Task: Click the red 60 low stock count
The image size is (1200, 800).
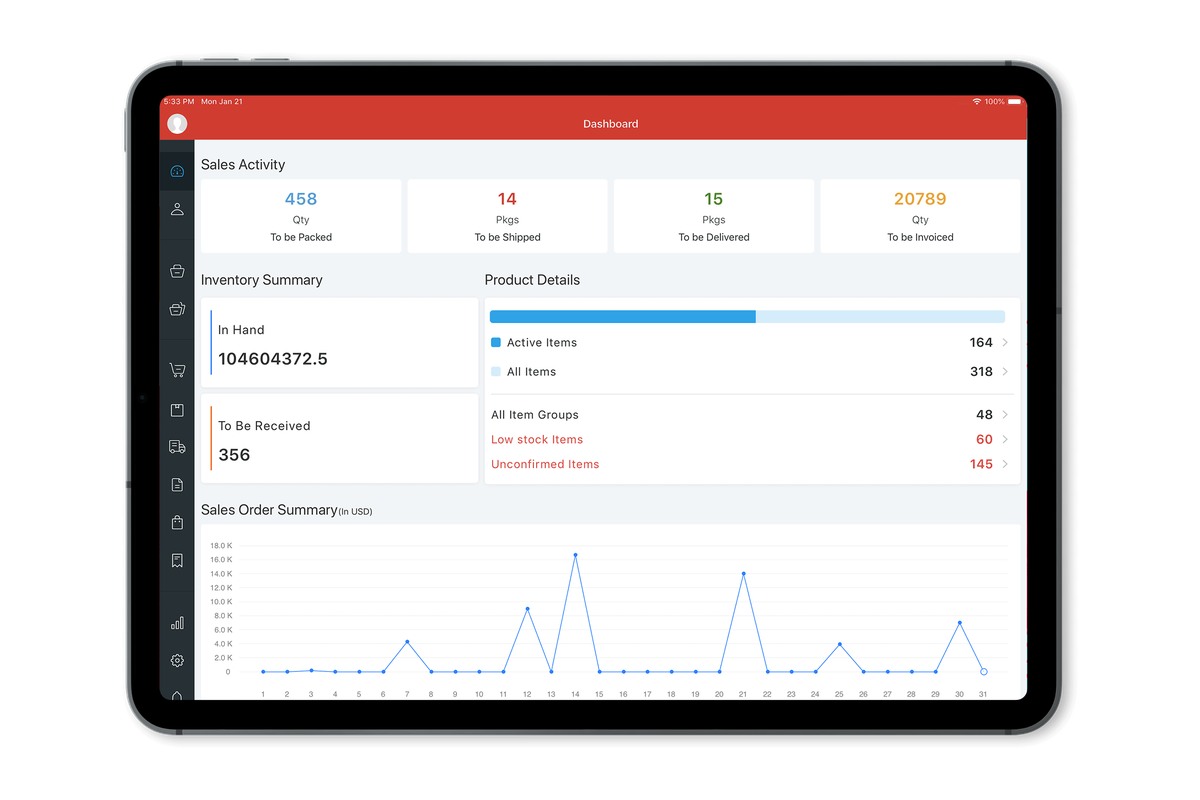Action: (x=984, y=440)
